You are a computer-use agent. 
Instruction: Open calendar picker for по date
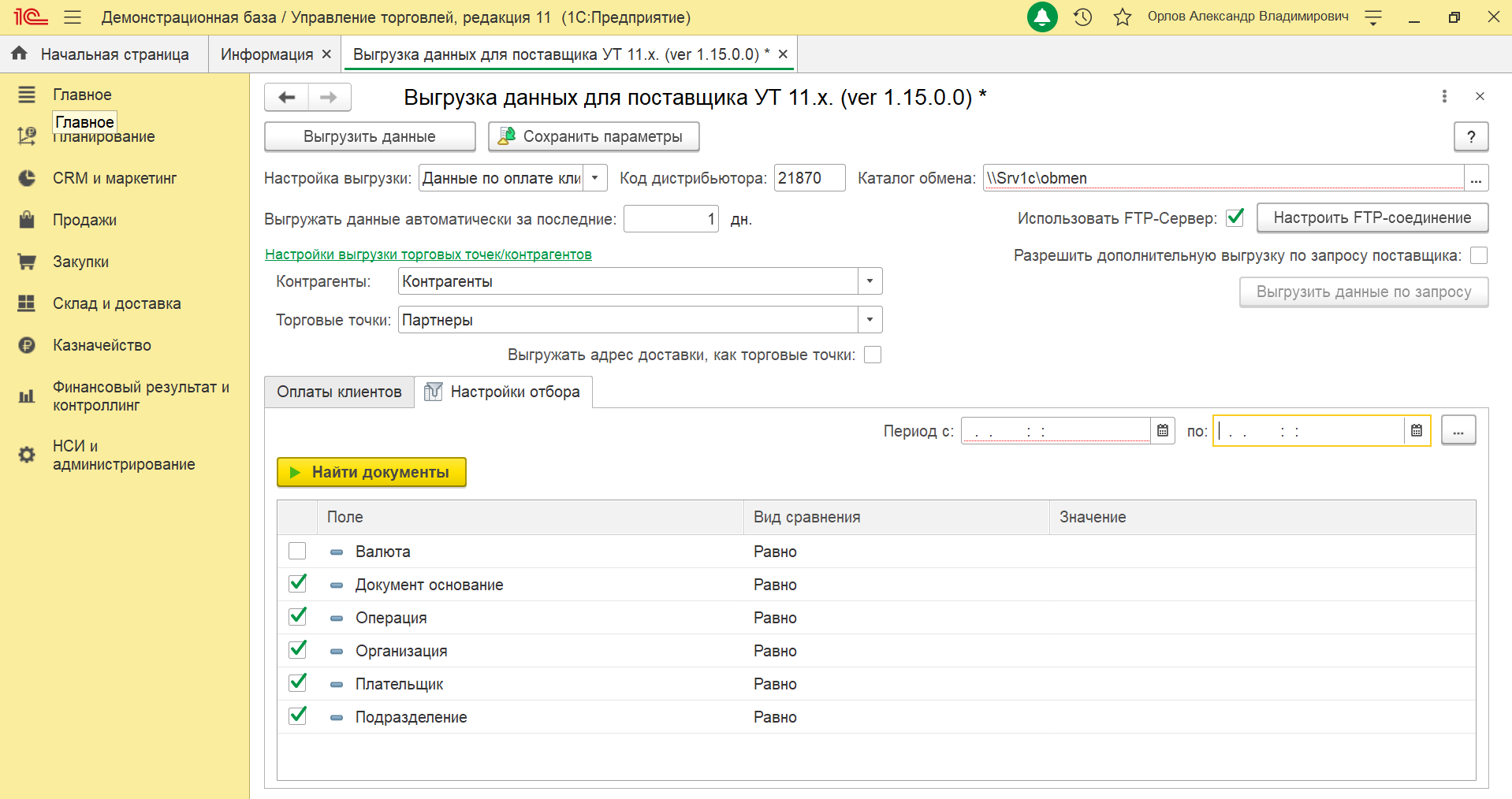point(1417,430)
